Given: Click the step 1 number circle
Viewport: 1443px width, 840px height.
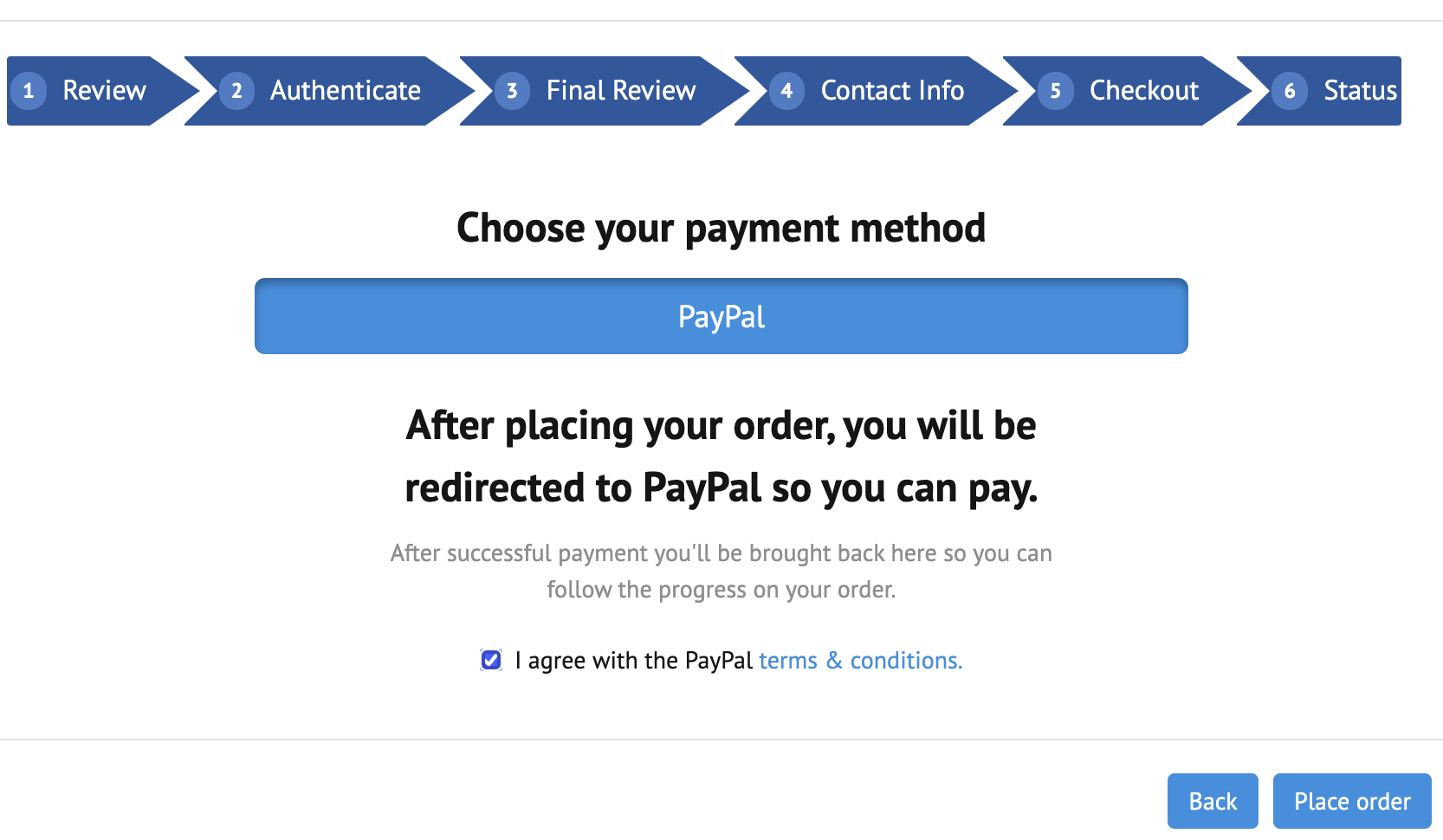Looking at the screenshot, I should pos(29,91).
